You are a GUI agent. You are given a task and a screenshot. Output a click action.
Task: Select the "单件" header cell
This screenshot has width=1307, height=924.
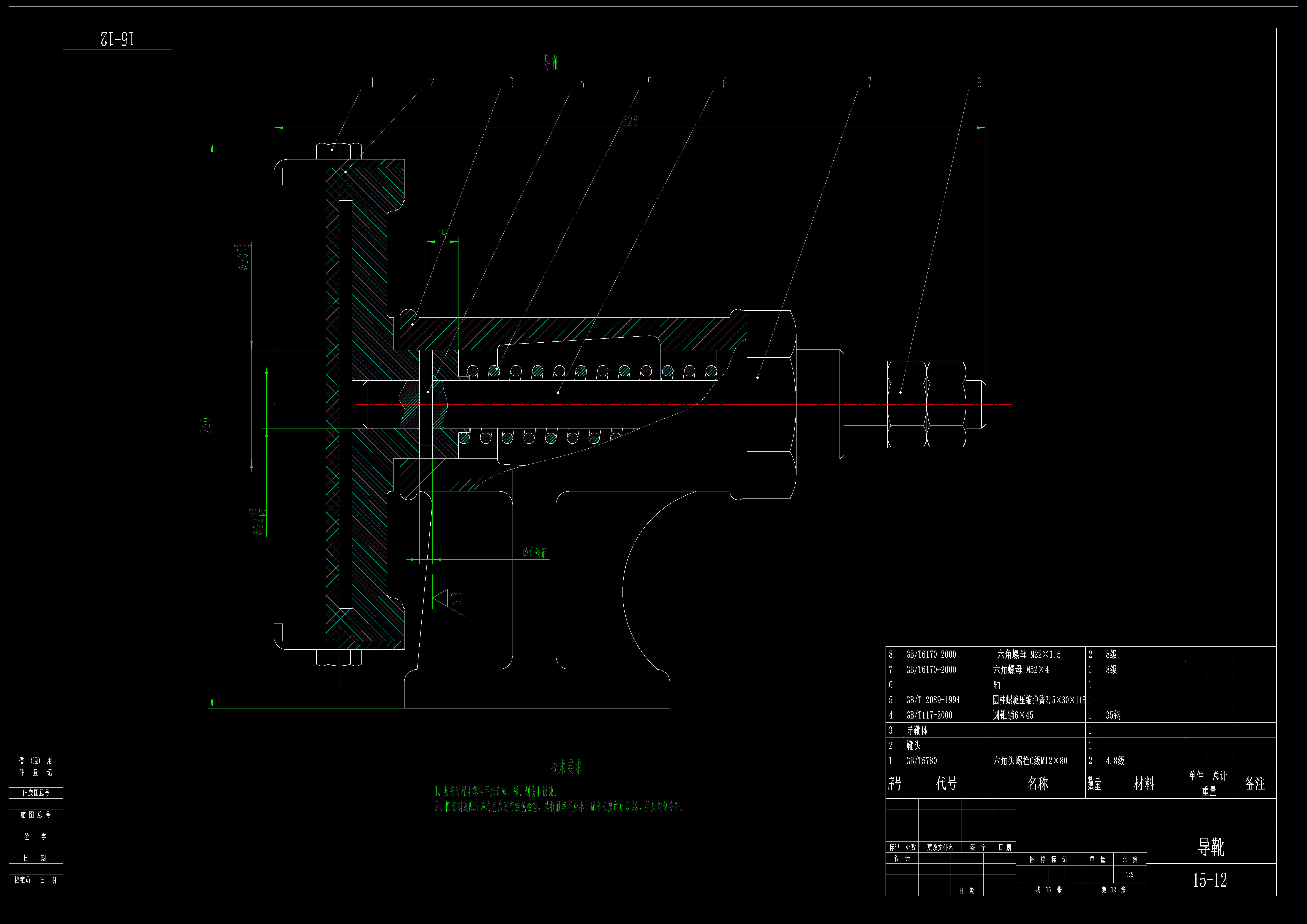tap(1196, 775)
